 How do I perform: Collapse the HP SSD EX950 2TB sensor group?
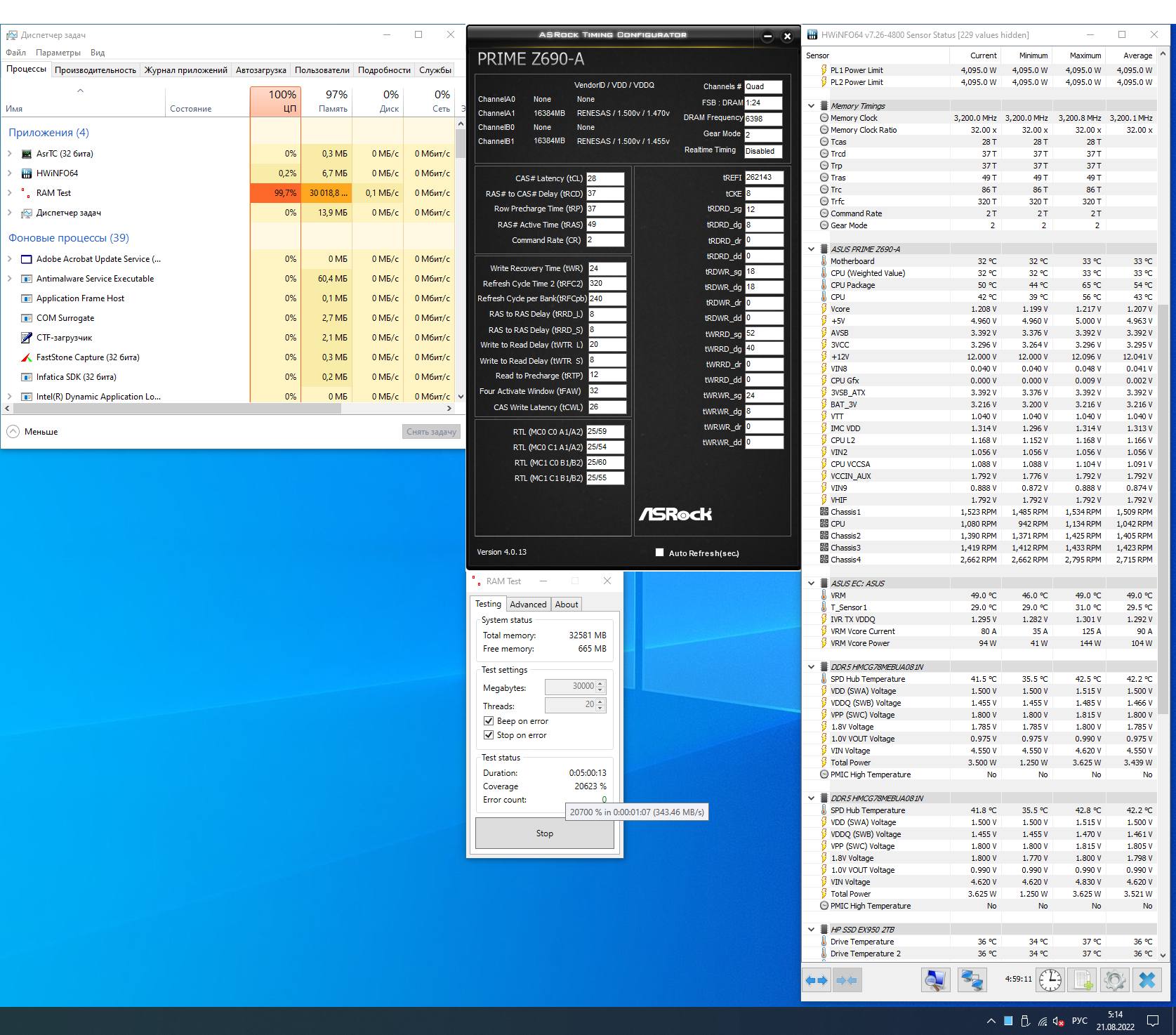tap(811, 930)
